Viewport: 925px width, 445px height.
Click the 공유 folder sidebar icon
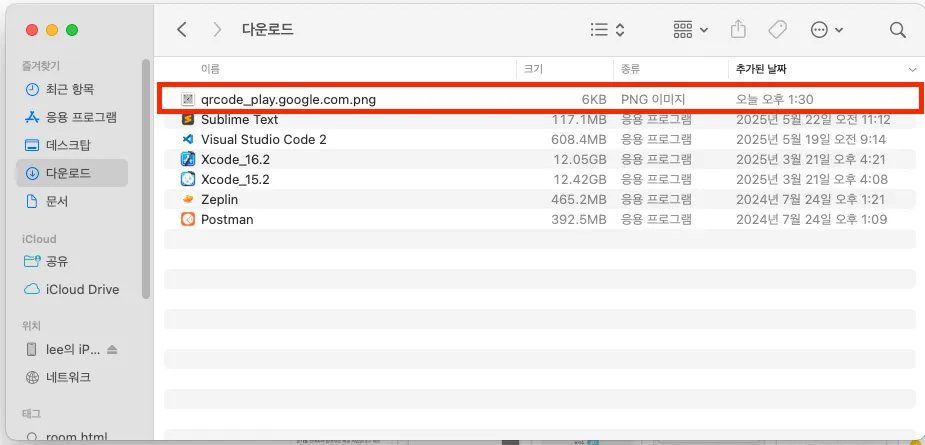coord(31,261)
